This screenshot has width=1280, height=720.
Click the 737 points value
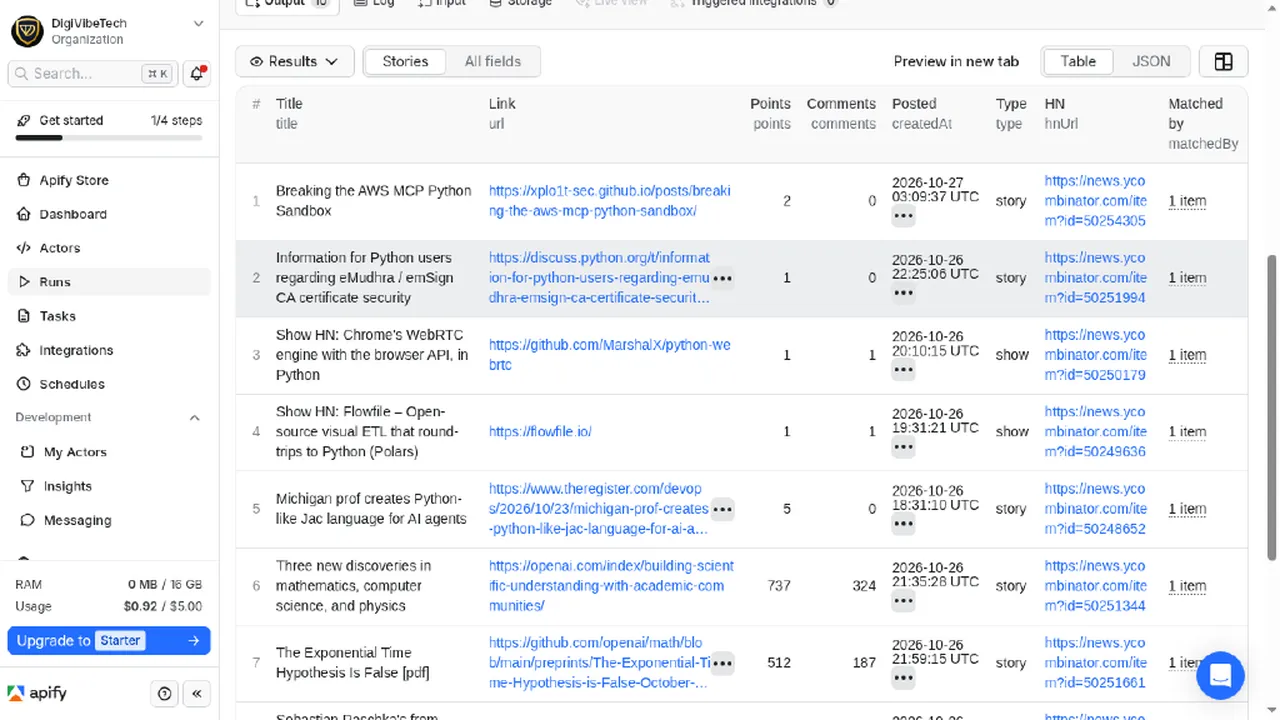click(779, 586)
